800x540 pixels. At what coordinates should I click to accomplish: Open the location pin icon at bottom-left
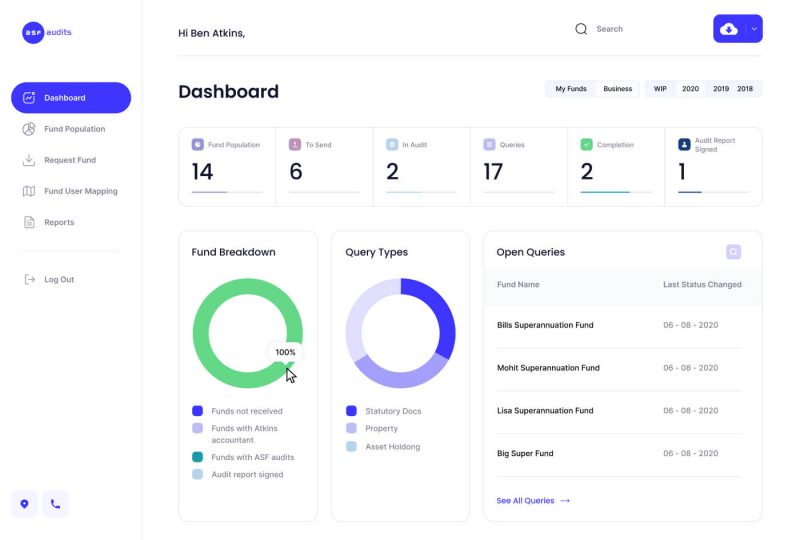25,504
